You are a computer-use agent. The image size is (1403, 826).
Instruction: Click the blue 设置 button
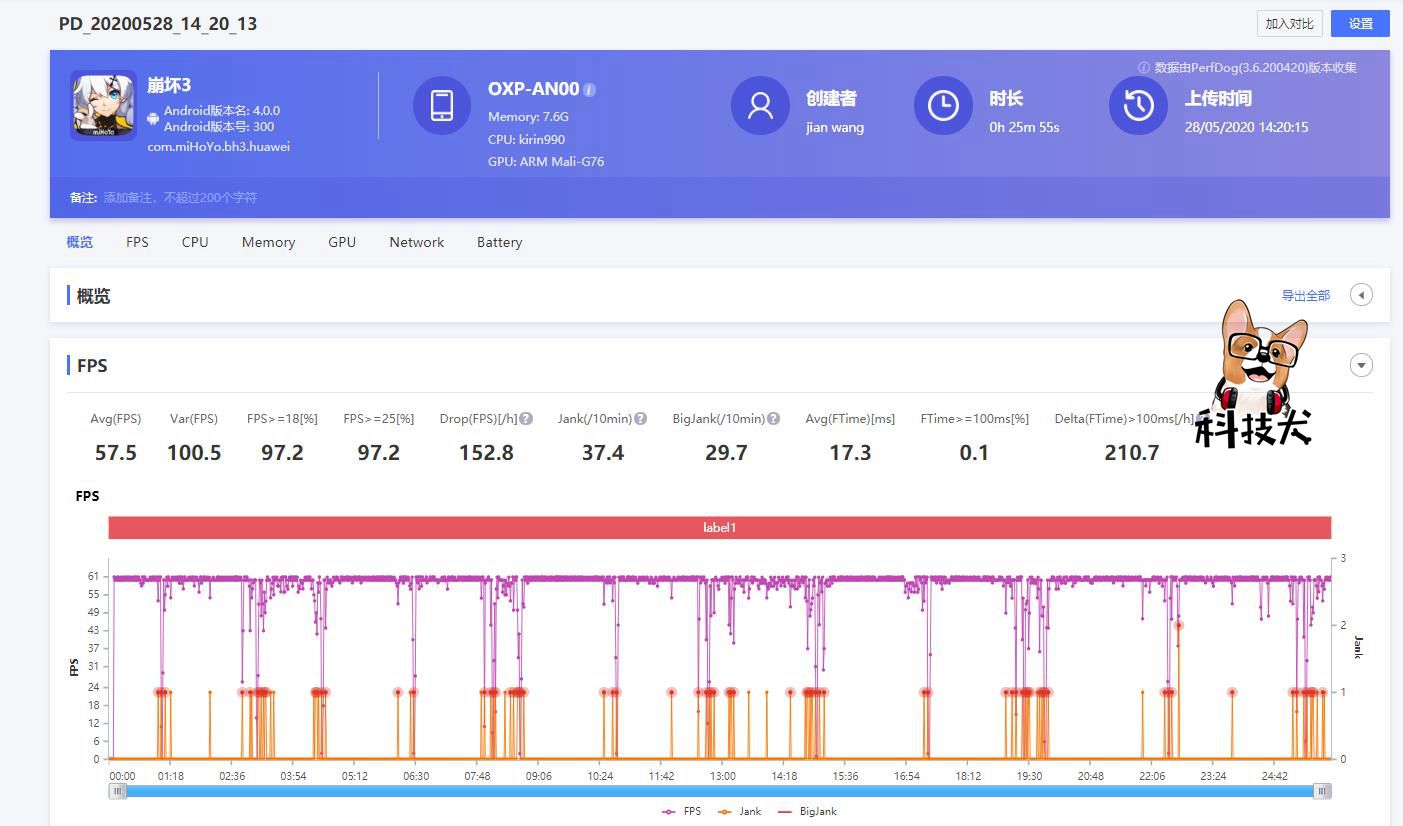click(x=1360, y=24)
